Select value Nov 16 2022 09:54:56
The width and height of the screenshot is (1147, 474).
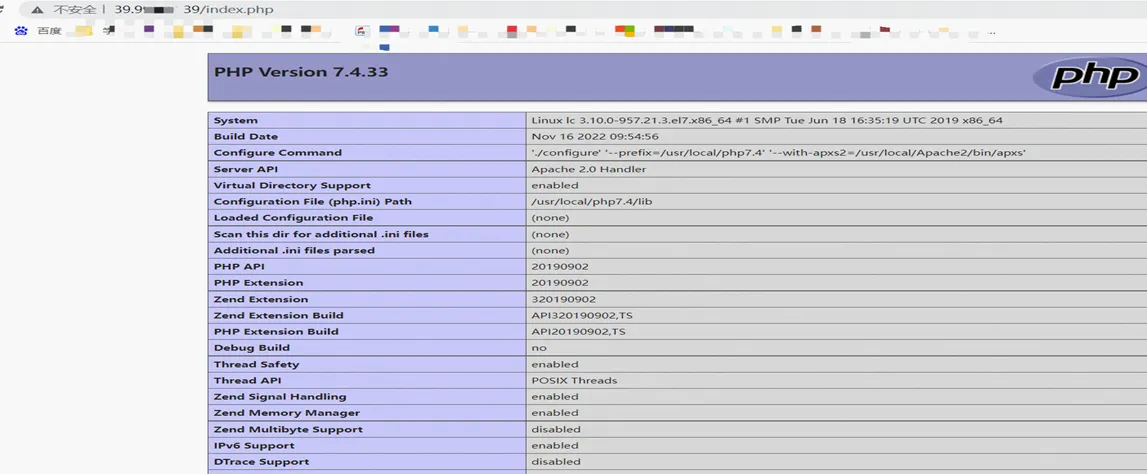pos(595,137)
